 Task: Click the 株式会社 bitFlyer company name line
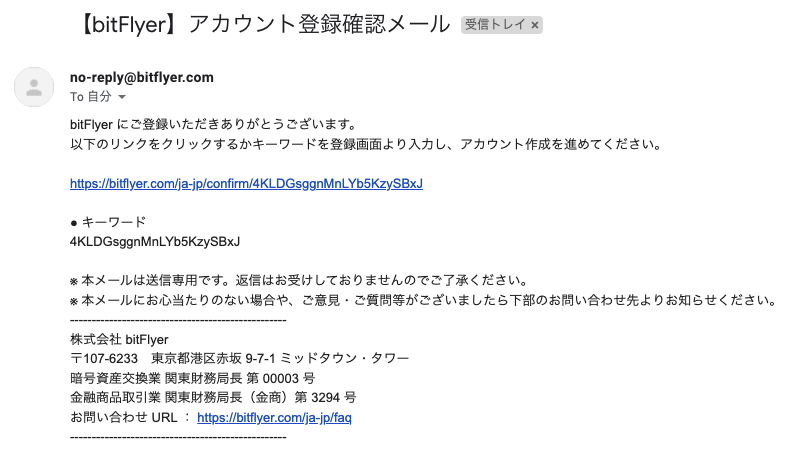[119, 339]
